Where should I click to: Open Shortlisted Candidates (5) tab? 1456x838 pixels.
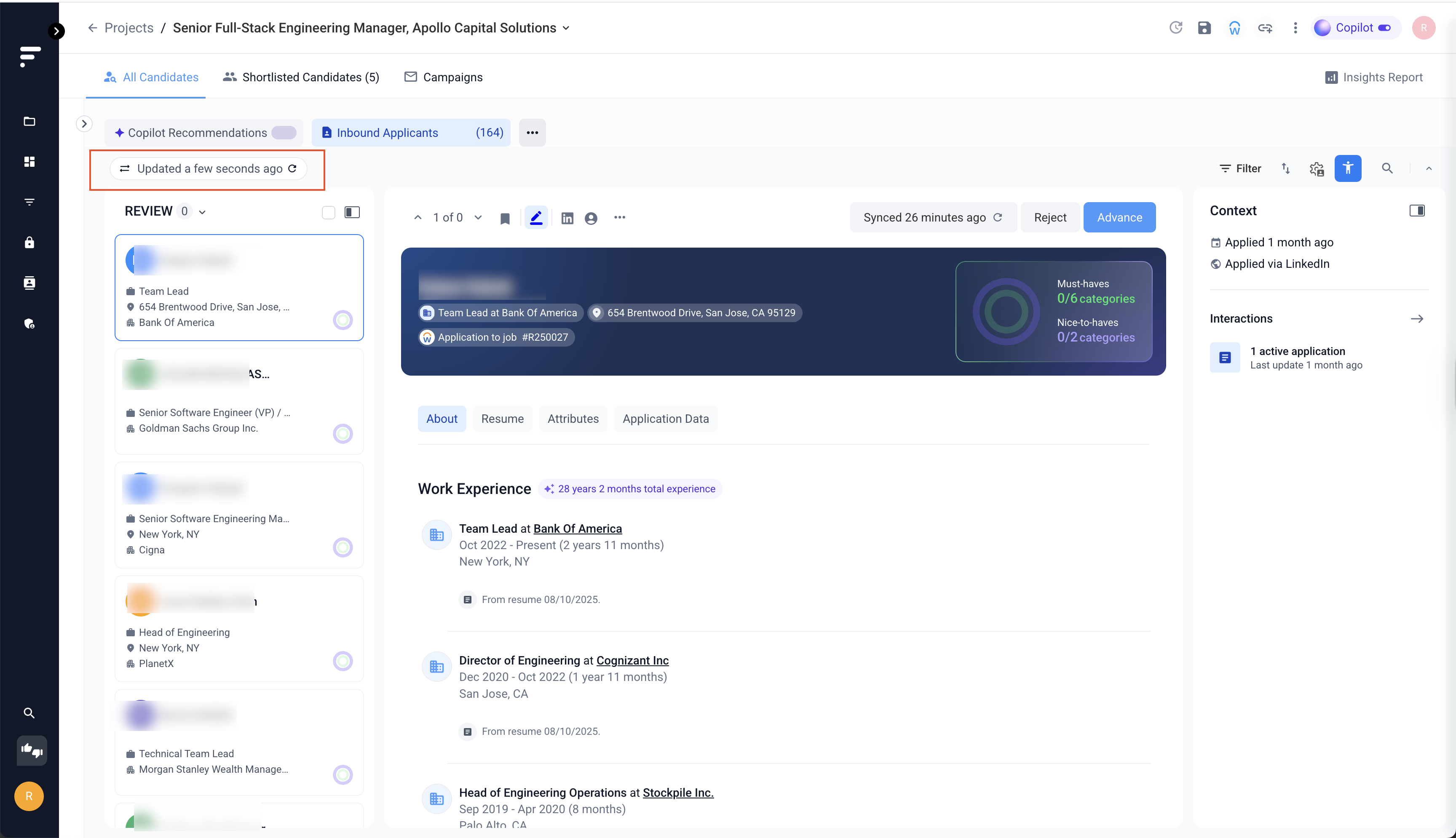point(300,78)
